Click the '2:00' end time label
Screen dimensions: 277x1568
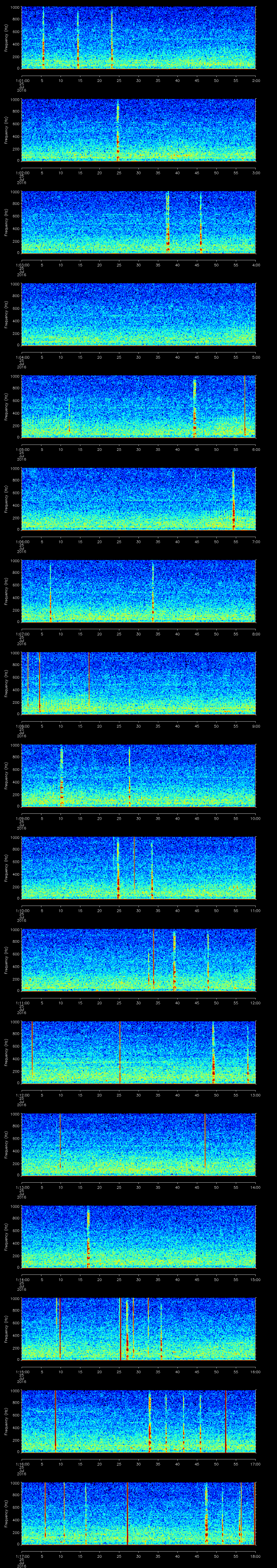click(x=256, y=80)
